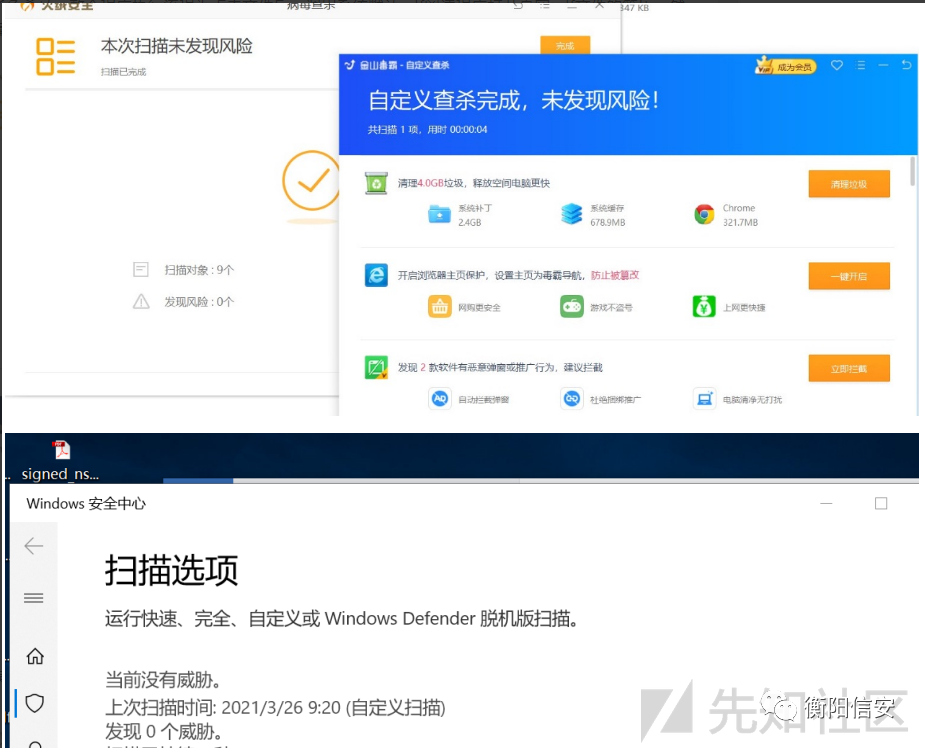The image size is (925, 748).
Task: Click the orange checkmark circle in Huorong
Action: 311,181
